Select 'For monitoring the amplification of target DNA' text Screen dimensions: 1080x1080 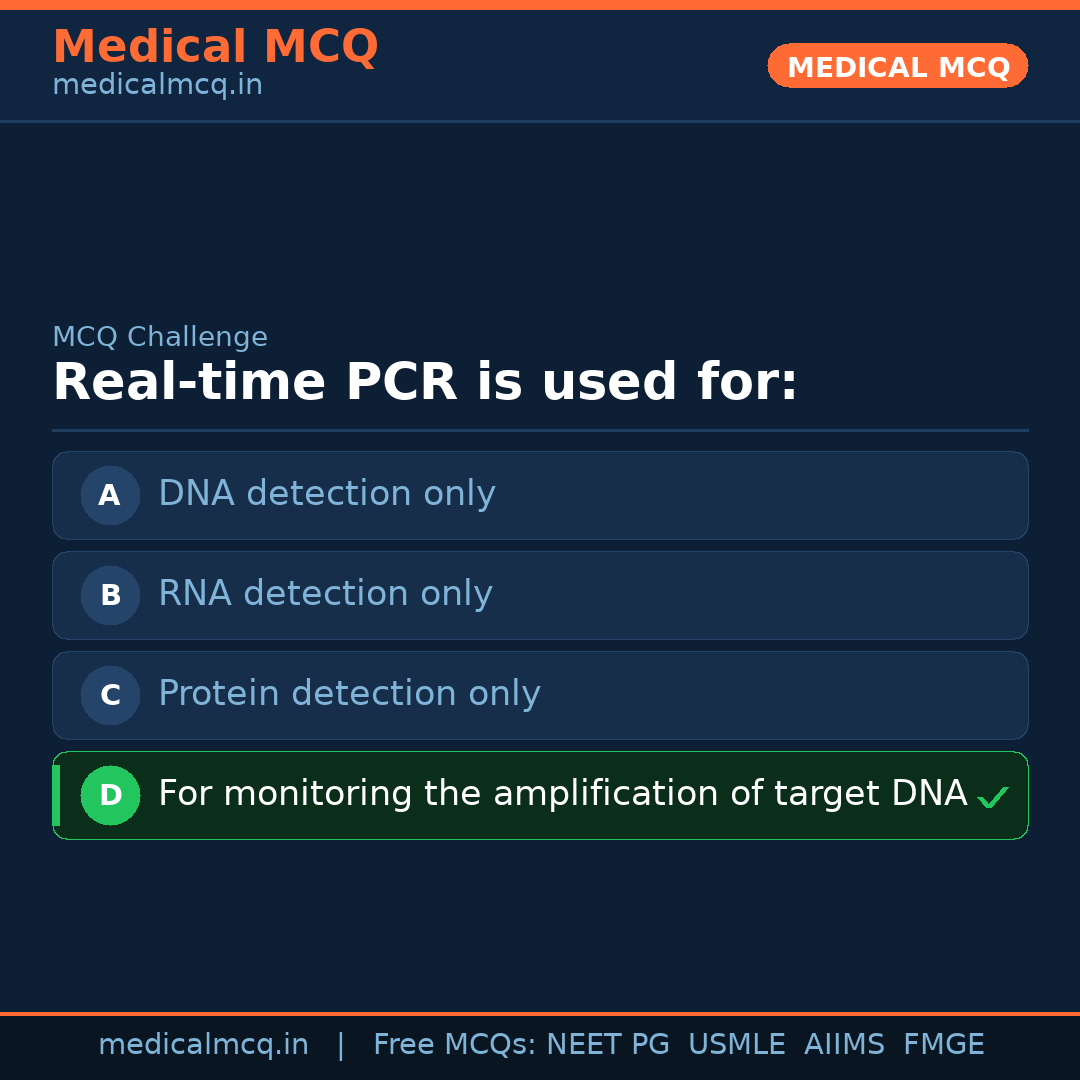[x=562, y=794]
